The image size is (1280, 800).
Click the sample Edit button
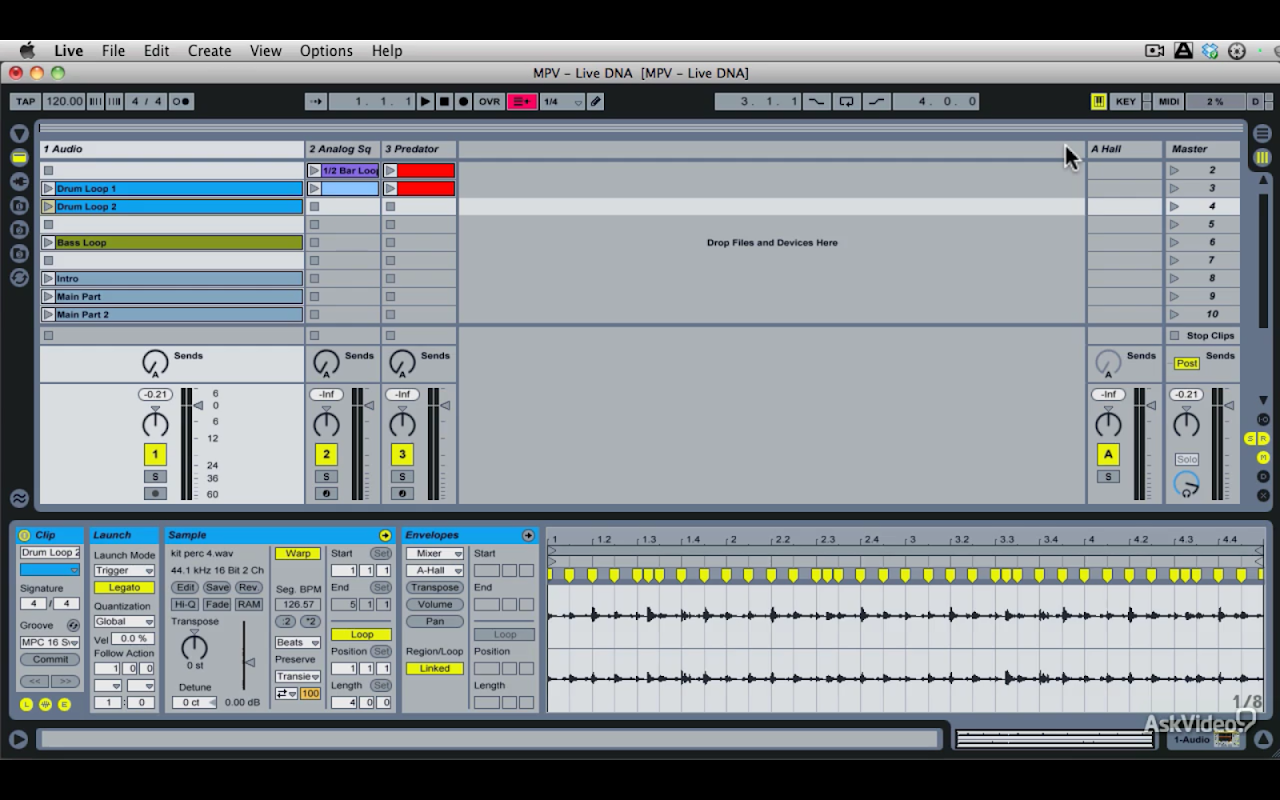coord(184,587)
